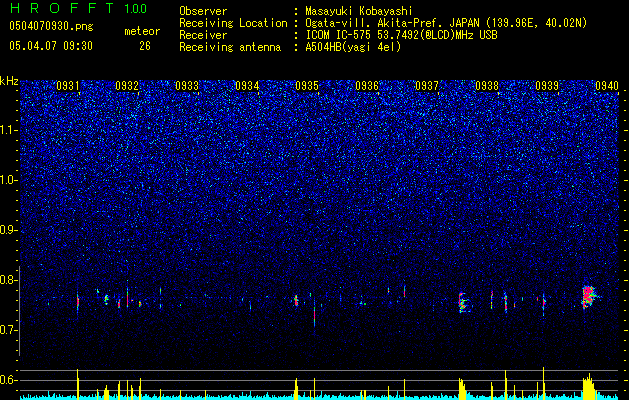The height and width of the screenshot is (400, 629).
Task: Click the 0940 time marker
Action: pos(607,85)
